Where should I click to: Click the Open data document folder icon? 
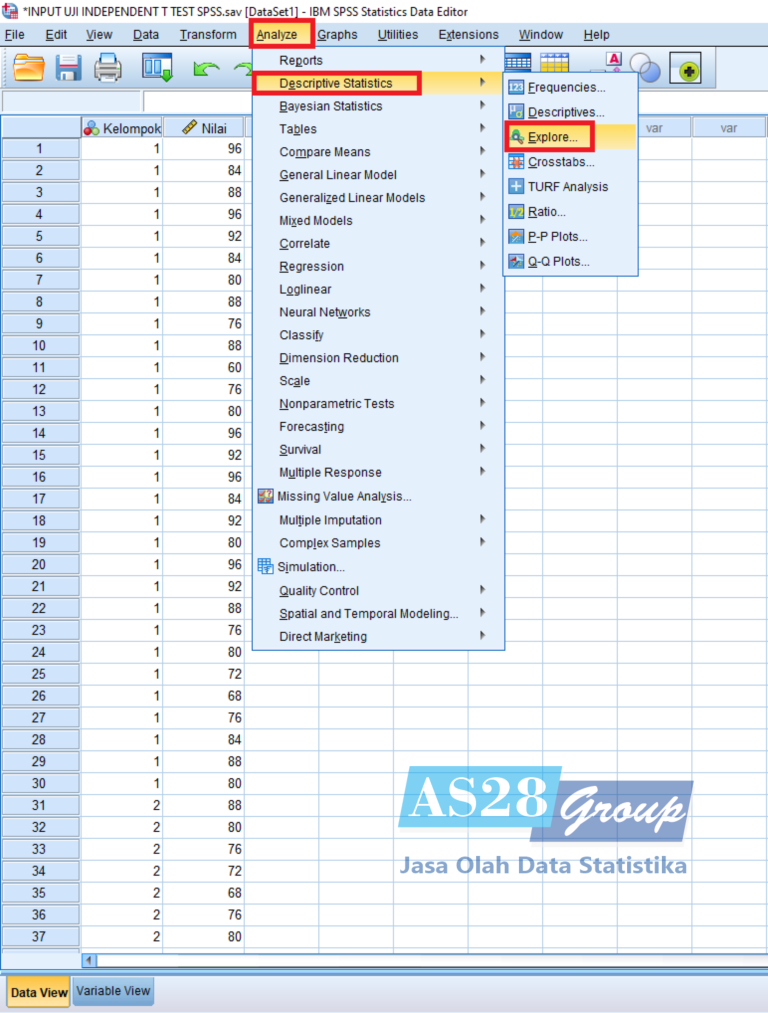coord(29,68)
